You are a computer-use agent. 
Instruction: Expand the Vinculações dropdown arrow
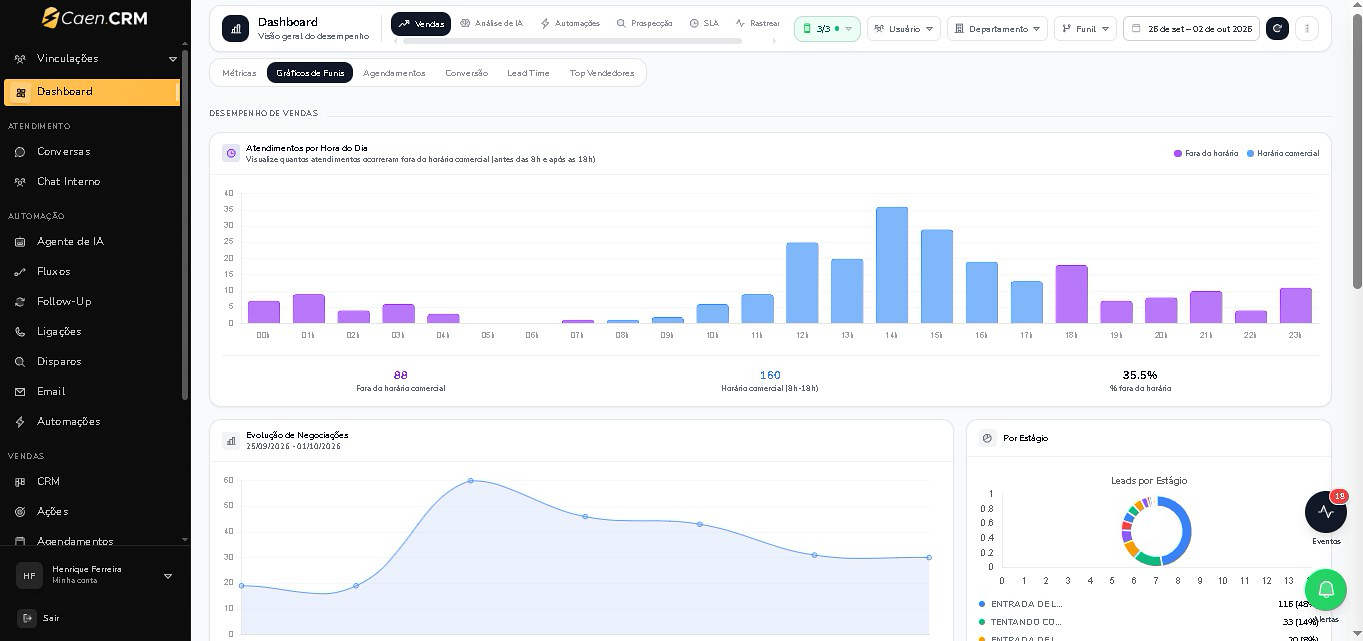pyautogui.click(x=172, y=59)
